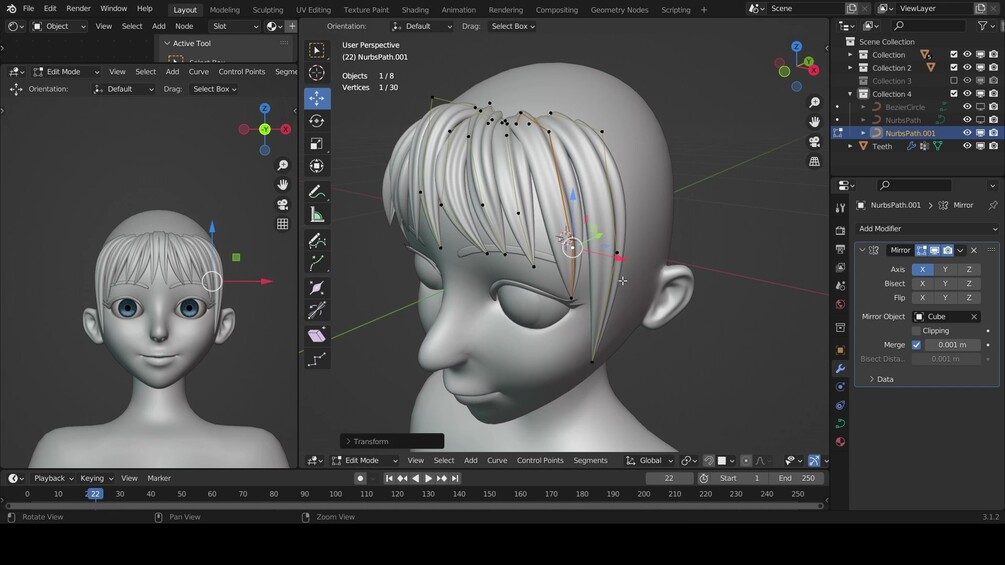
Task: Open the Edit Mode dropdown in main viewport
Action: (363, 461)
